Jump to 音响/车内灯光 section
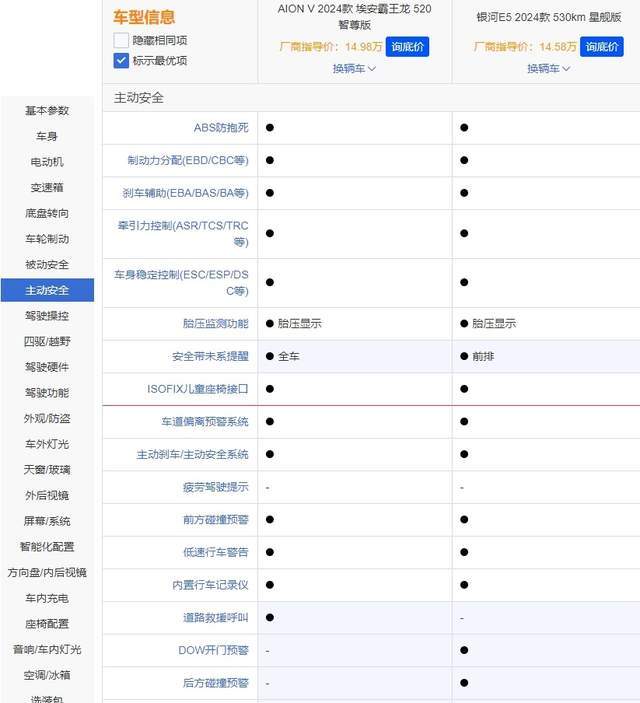640x703 pixels. click(47, 649)
